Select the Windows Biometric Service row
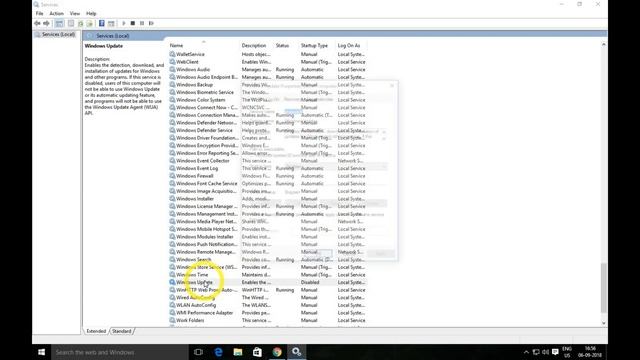The height and width of the screenshot is (360, 640). (267, 92)
